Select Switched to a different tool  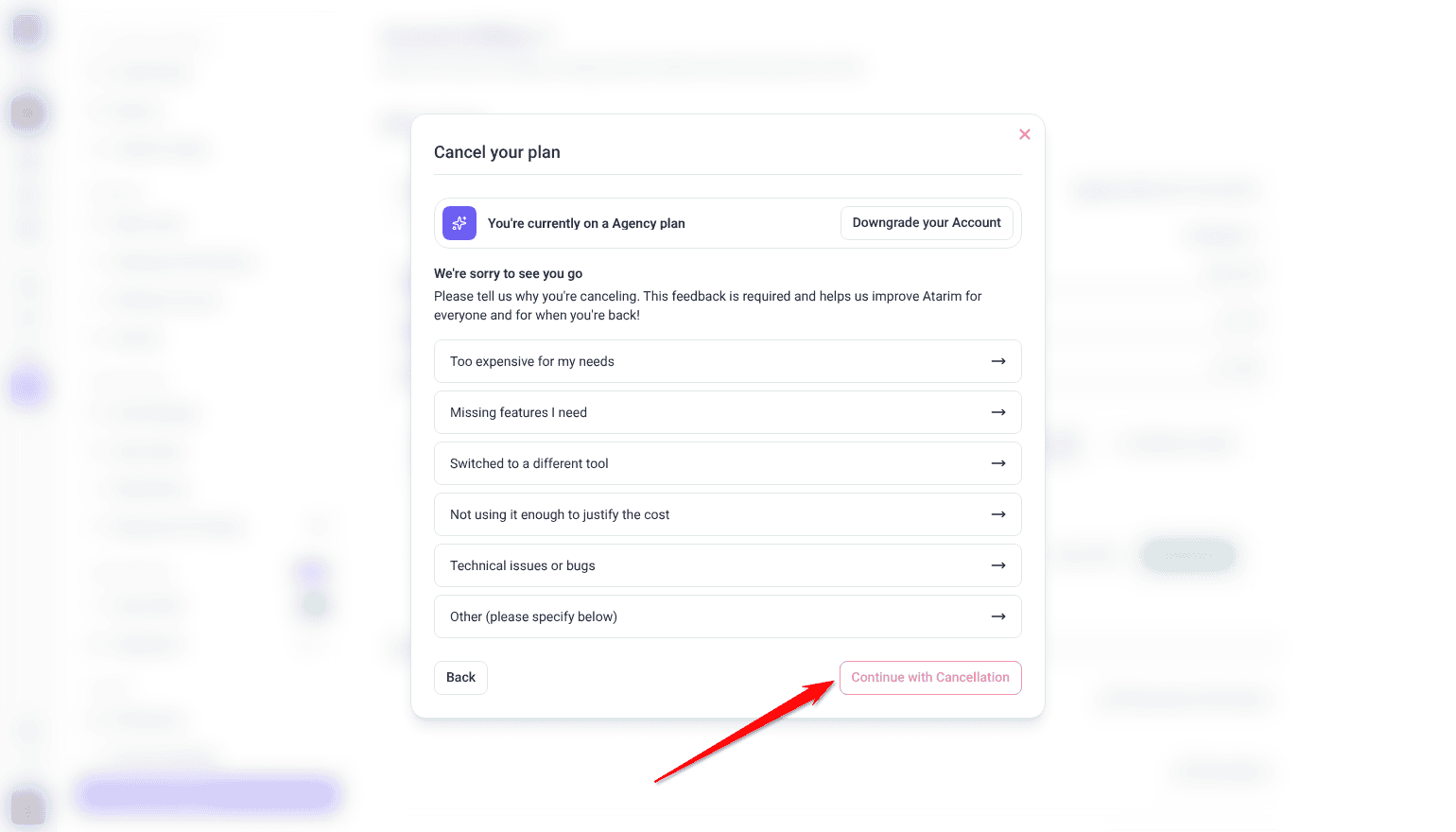728,463
